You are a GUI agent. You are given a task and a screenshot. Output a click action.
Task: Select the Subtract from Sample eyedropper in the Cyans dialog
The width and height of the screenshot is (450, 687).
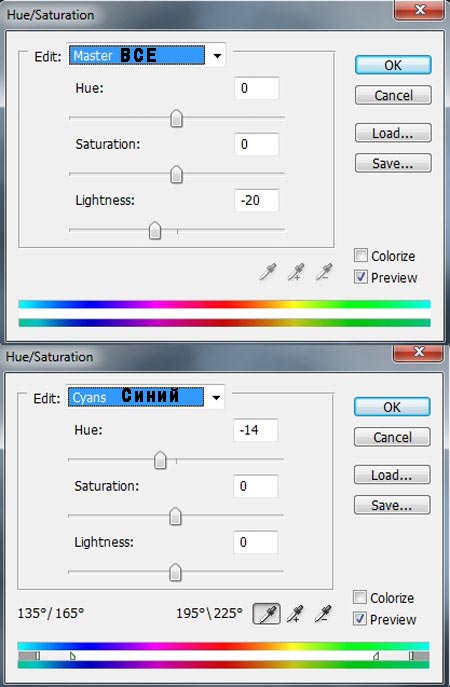(x=323, y=614)
